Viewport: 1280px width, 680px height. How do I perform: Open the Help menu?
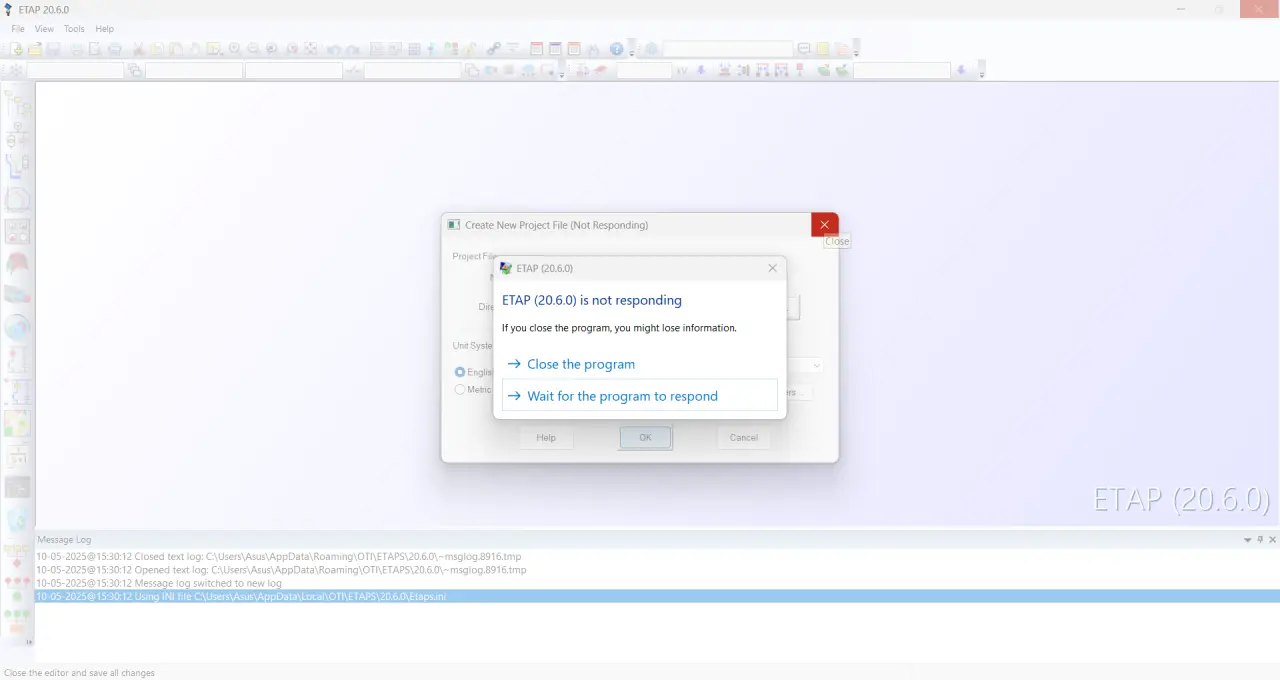click(104, 29)
